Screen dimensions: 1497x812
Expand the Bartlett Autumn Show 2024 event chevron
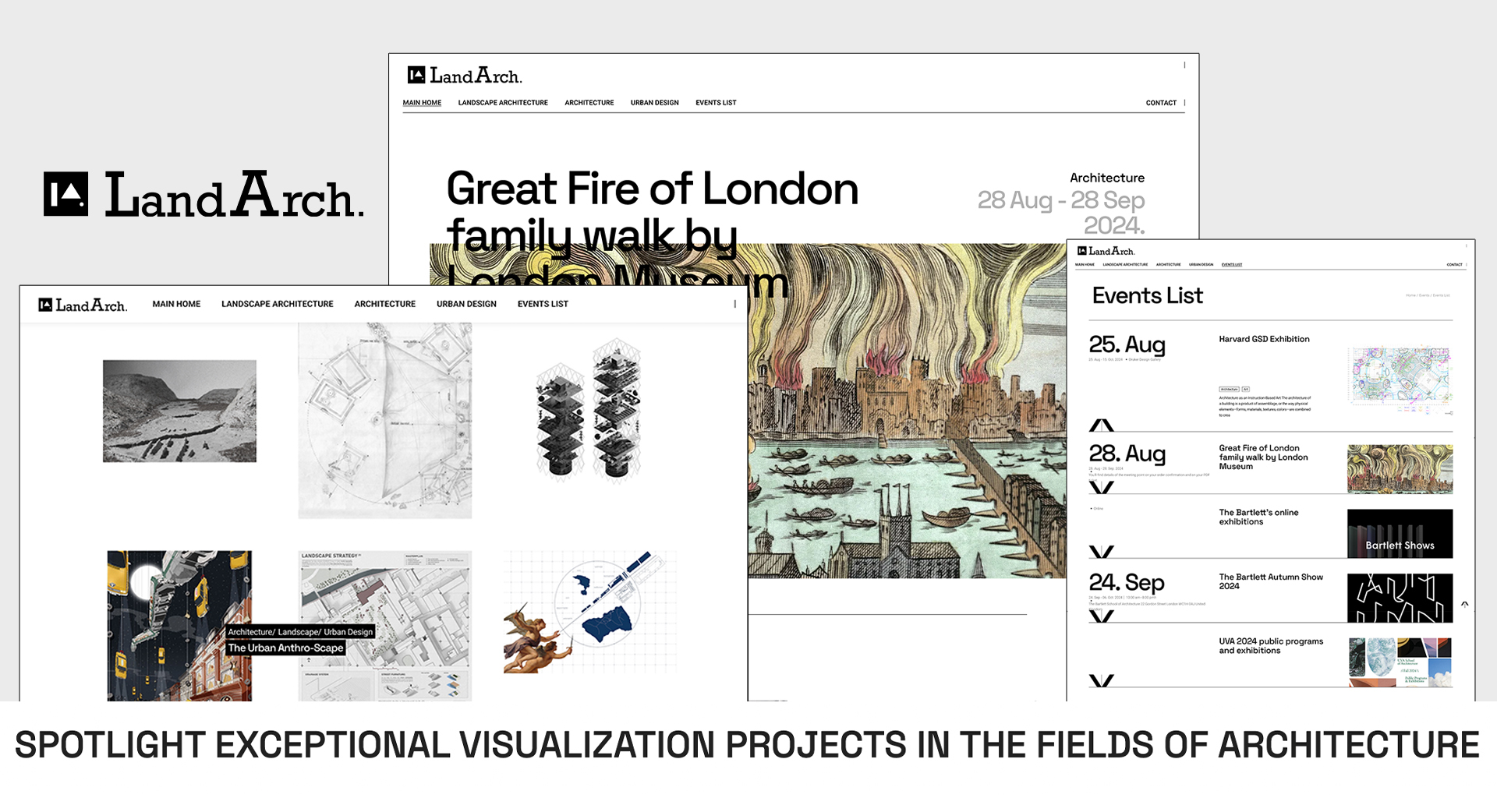tap(1101, 616)
